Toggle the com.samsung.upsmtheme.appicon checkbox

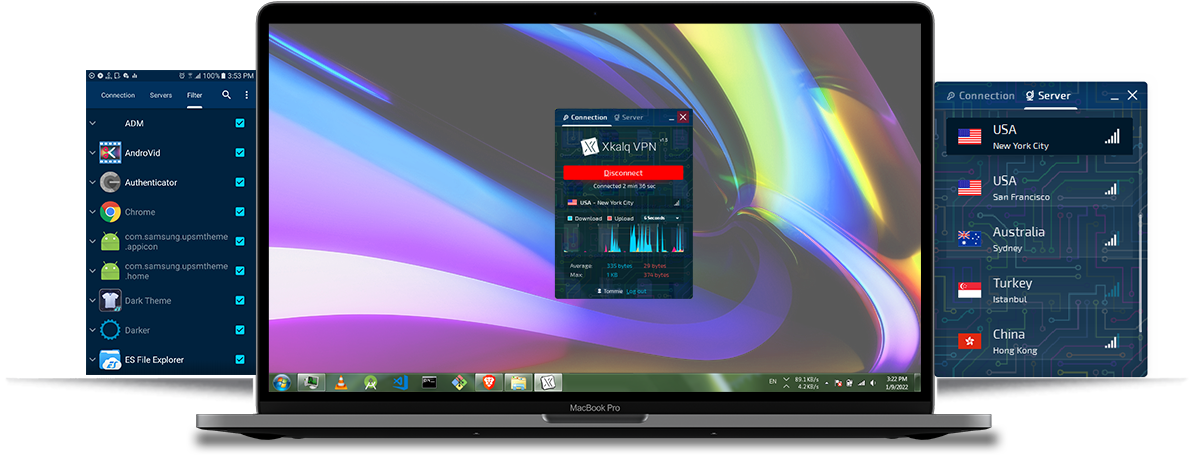[240, 241]
